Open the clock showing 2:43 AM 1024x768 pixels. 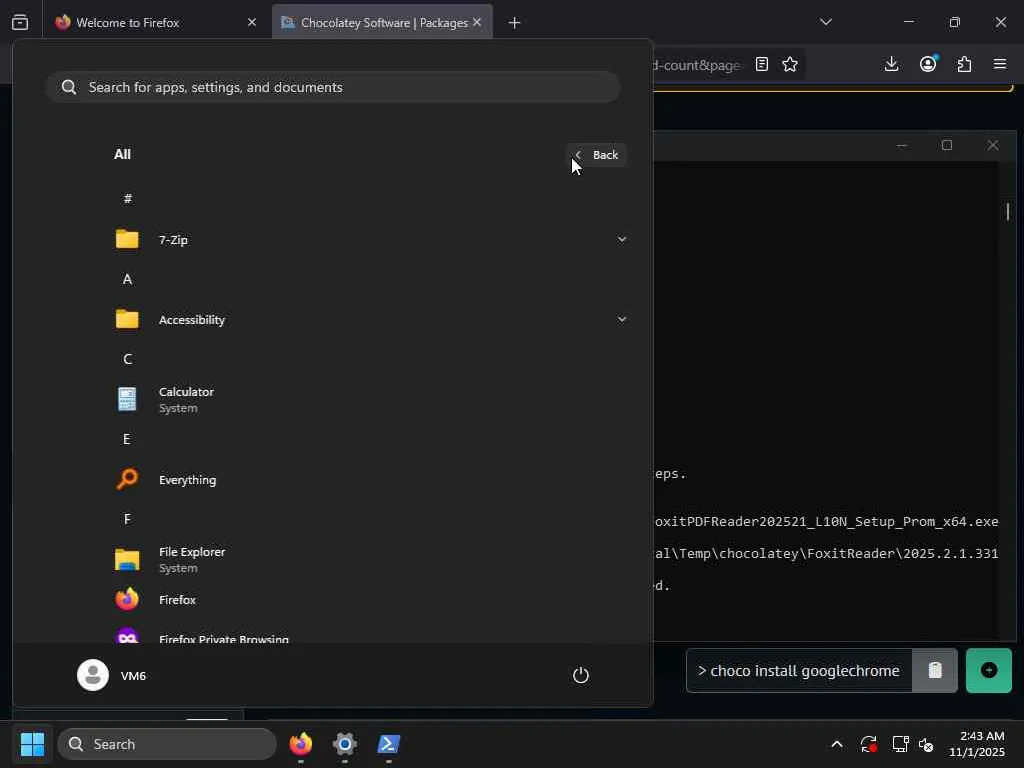click(976, 744)
